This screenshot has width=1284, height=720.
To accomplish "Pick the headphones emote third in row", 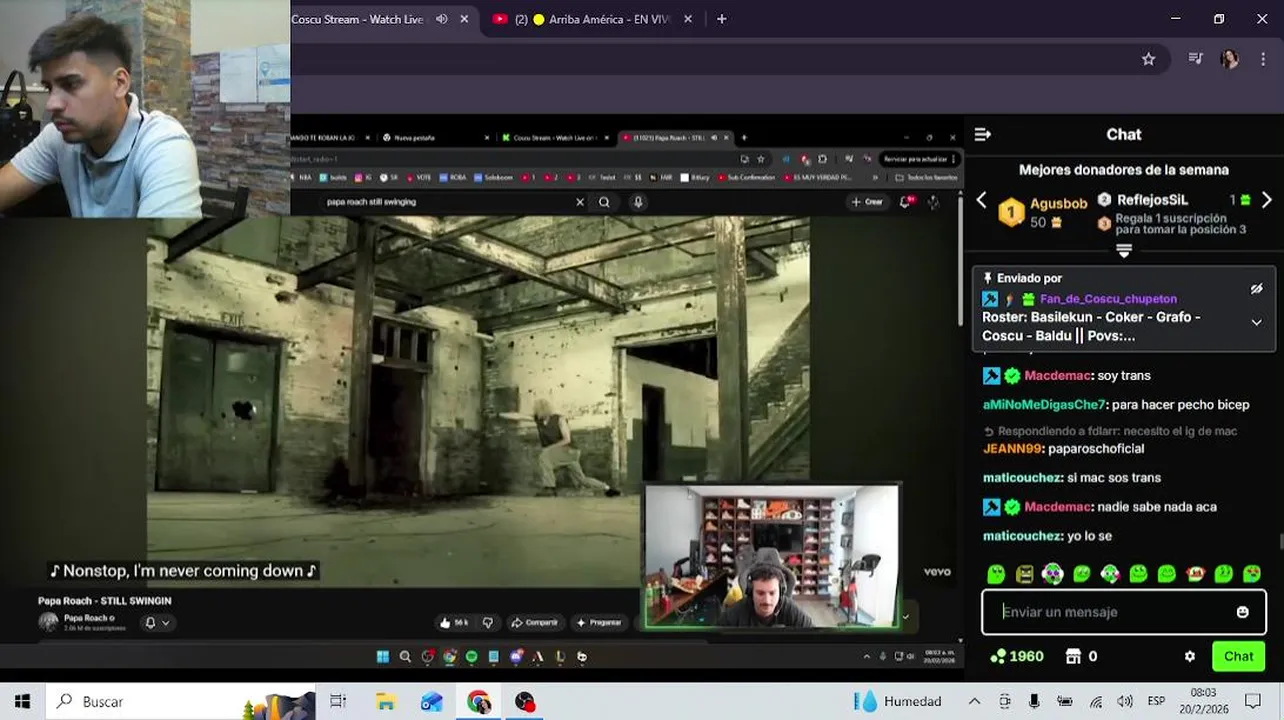I will tap(1052, 574).
